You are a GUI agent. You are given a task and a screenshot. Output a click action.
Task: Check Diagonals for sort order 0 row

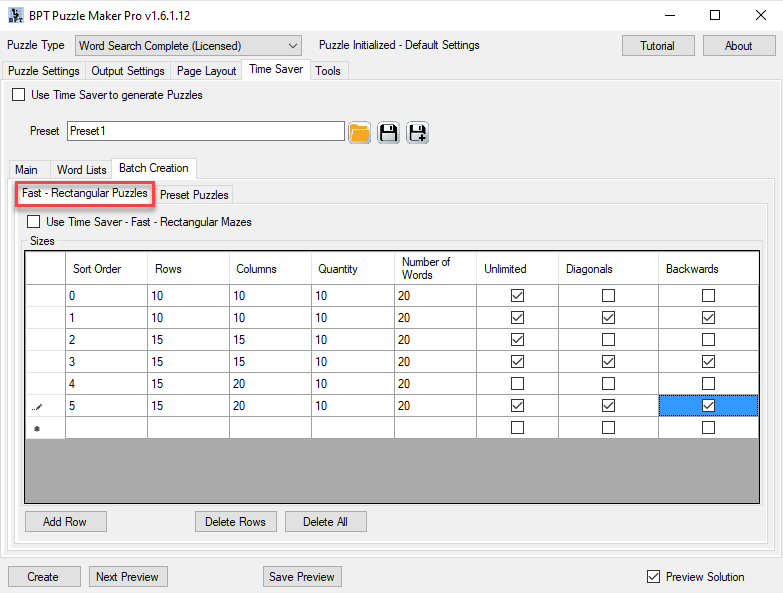pos(608,296)
